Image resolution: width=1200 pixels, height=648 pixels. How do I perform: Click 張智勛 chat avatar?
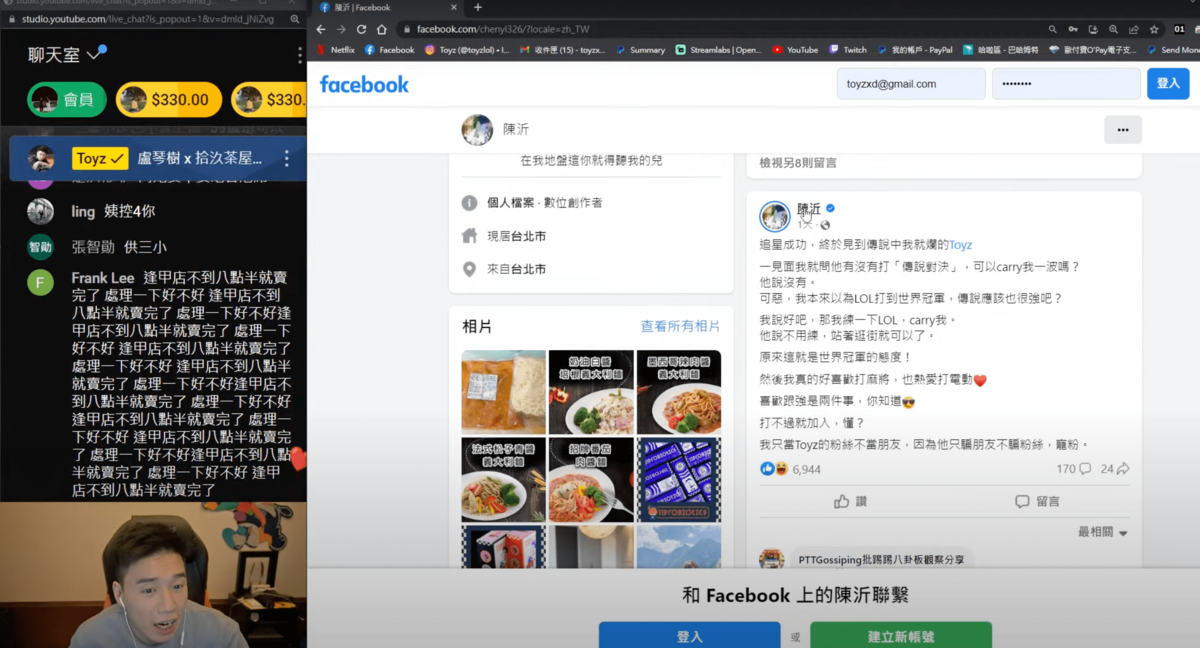click(40, 246)
